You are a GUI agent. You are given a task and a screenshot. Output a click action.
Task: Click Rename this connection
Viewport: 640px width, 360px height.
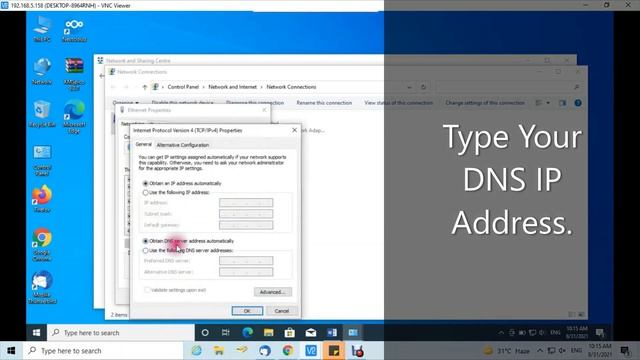[324, 103]
